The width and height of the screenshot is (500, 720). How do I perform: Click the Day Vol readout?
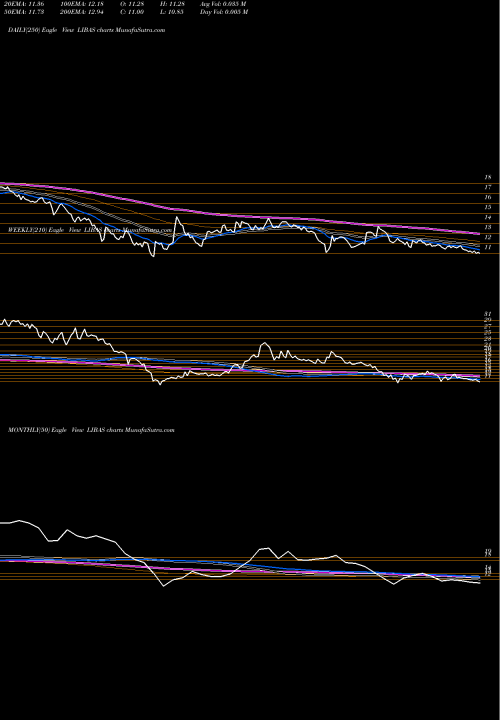click(x=224, y=12)
